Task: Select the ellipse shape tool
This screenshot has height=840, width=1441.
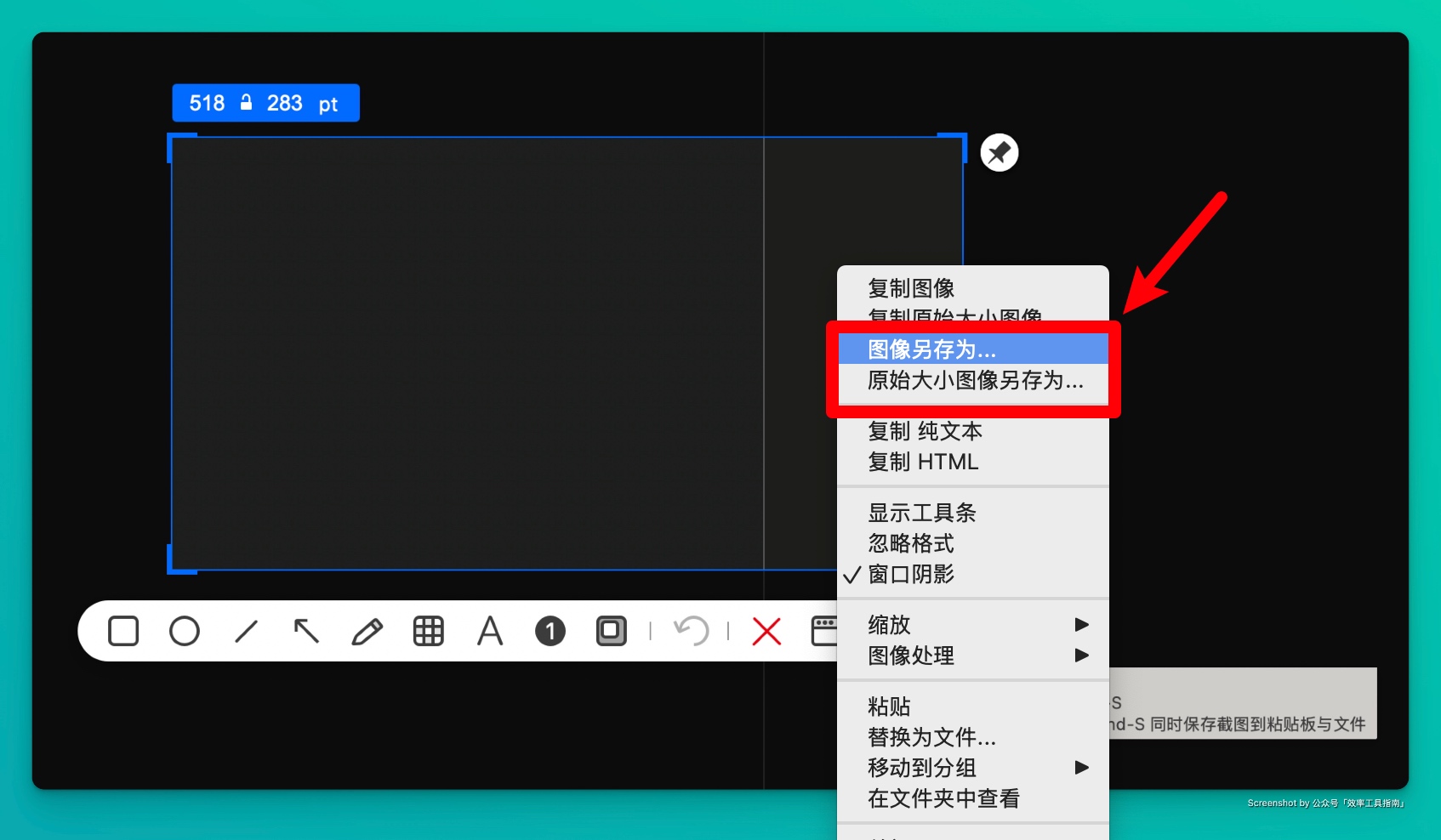Action: point(185,631)
